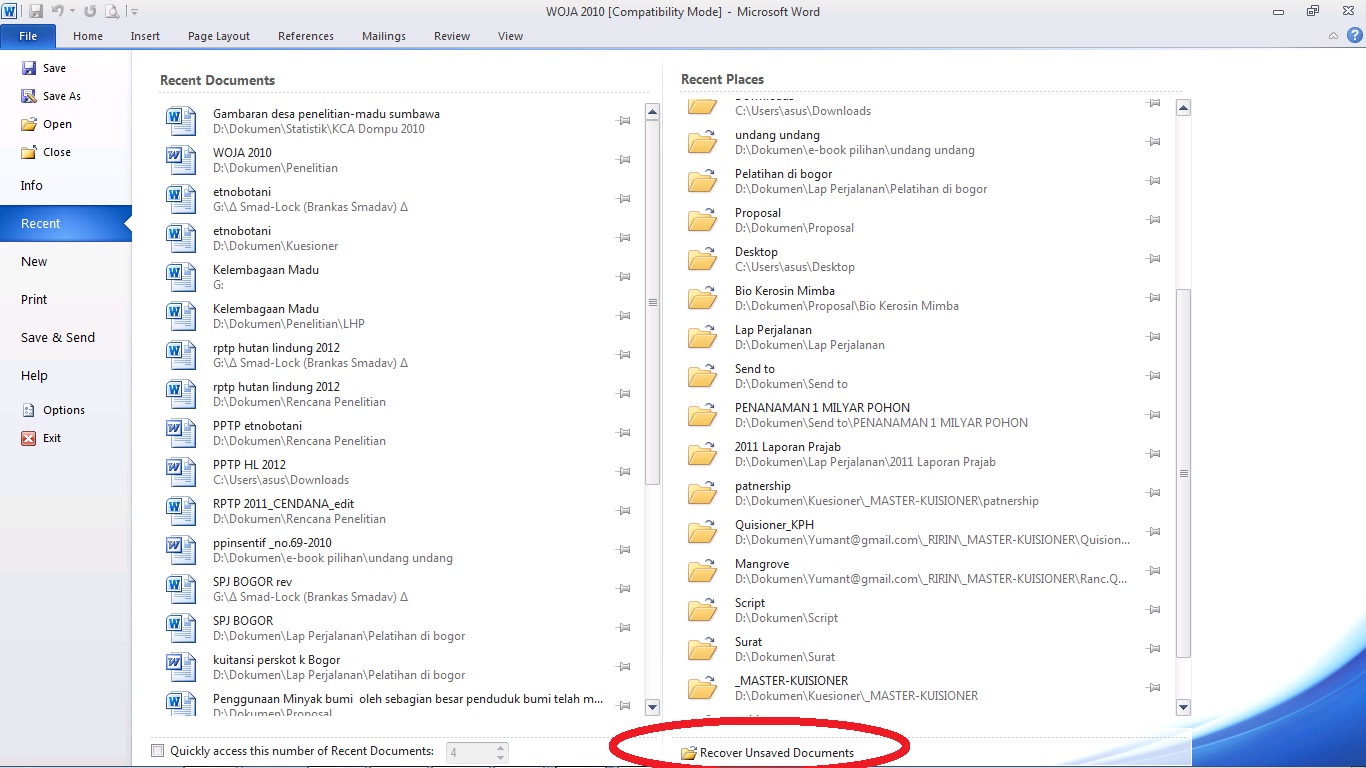The image size is (1366, 768).
Task: Pin the Proposal folder in Recent Places
Action: (1153, 219)
